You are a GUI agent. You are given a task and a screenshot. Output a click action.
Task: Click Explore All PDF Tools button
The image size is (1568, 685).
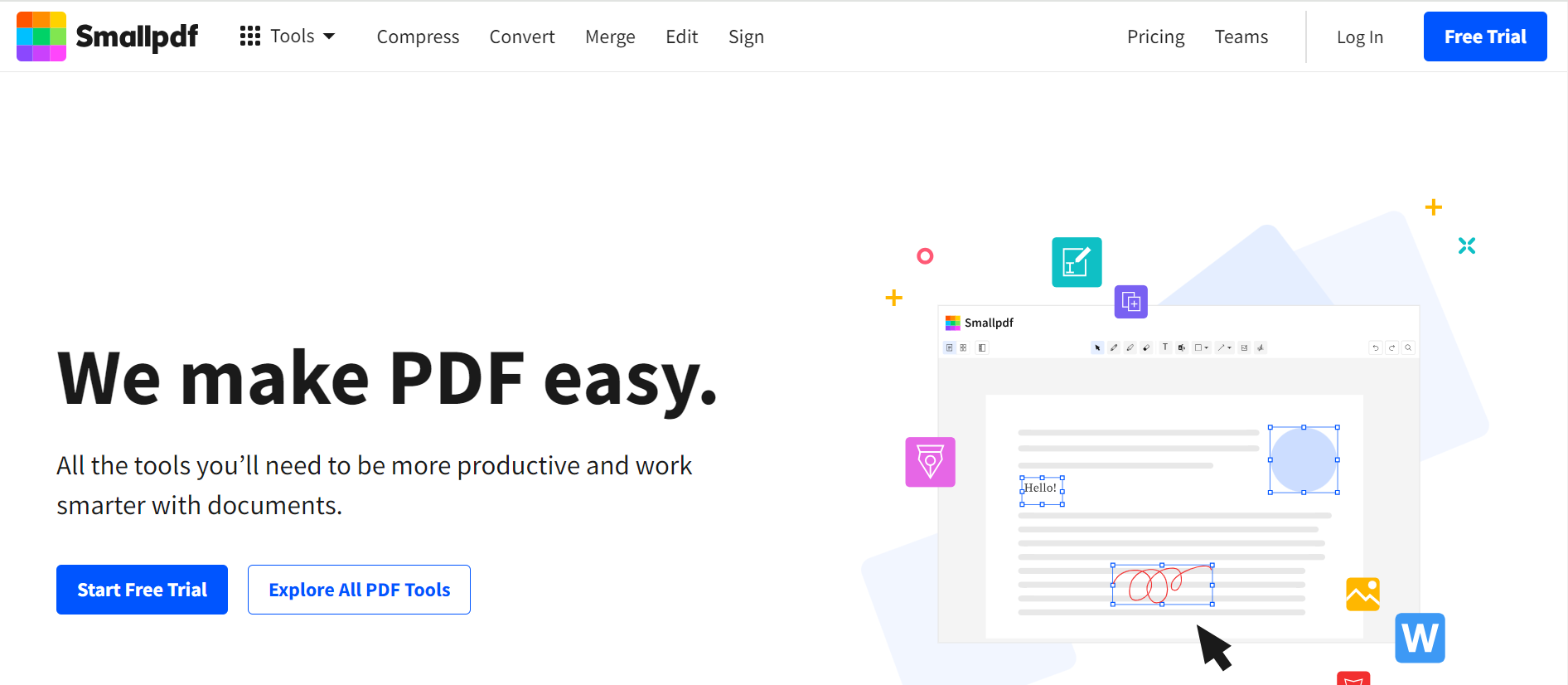(x=359, y=590)
